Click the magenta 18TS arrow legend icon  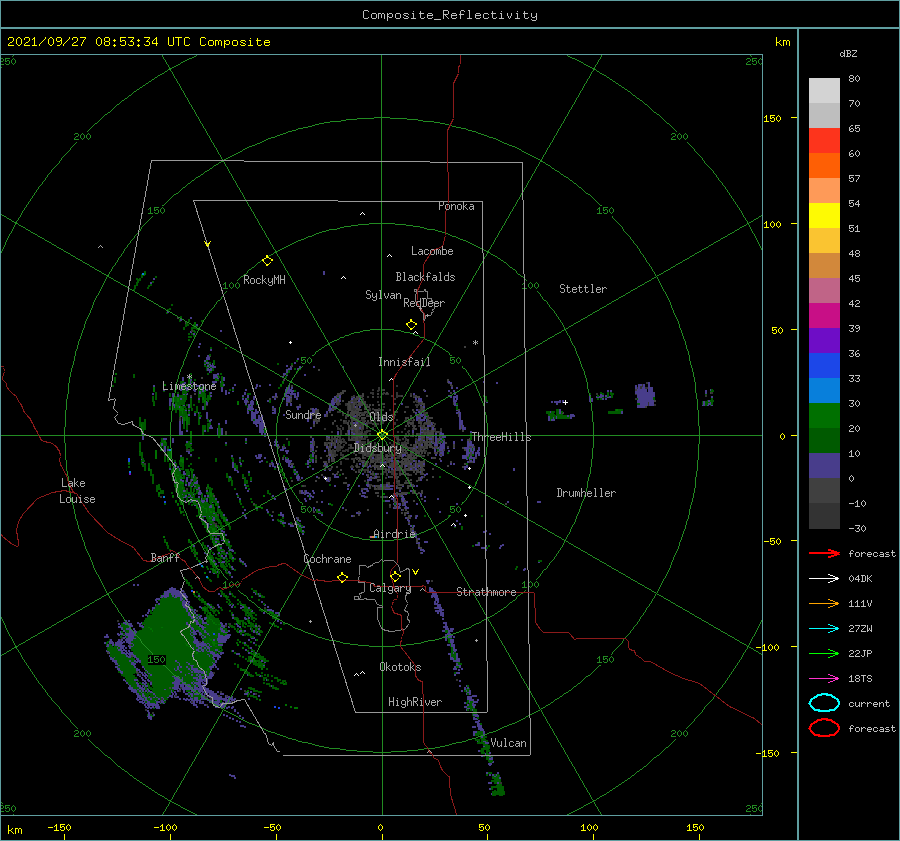coord(824,679)
